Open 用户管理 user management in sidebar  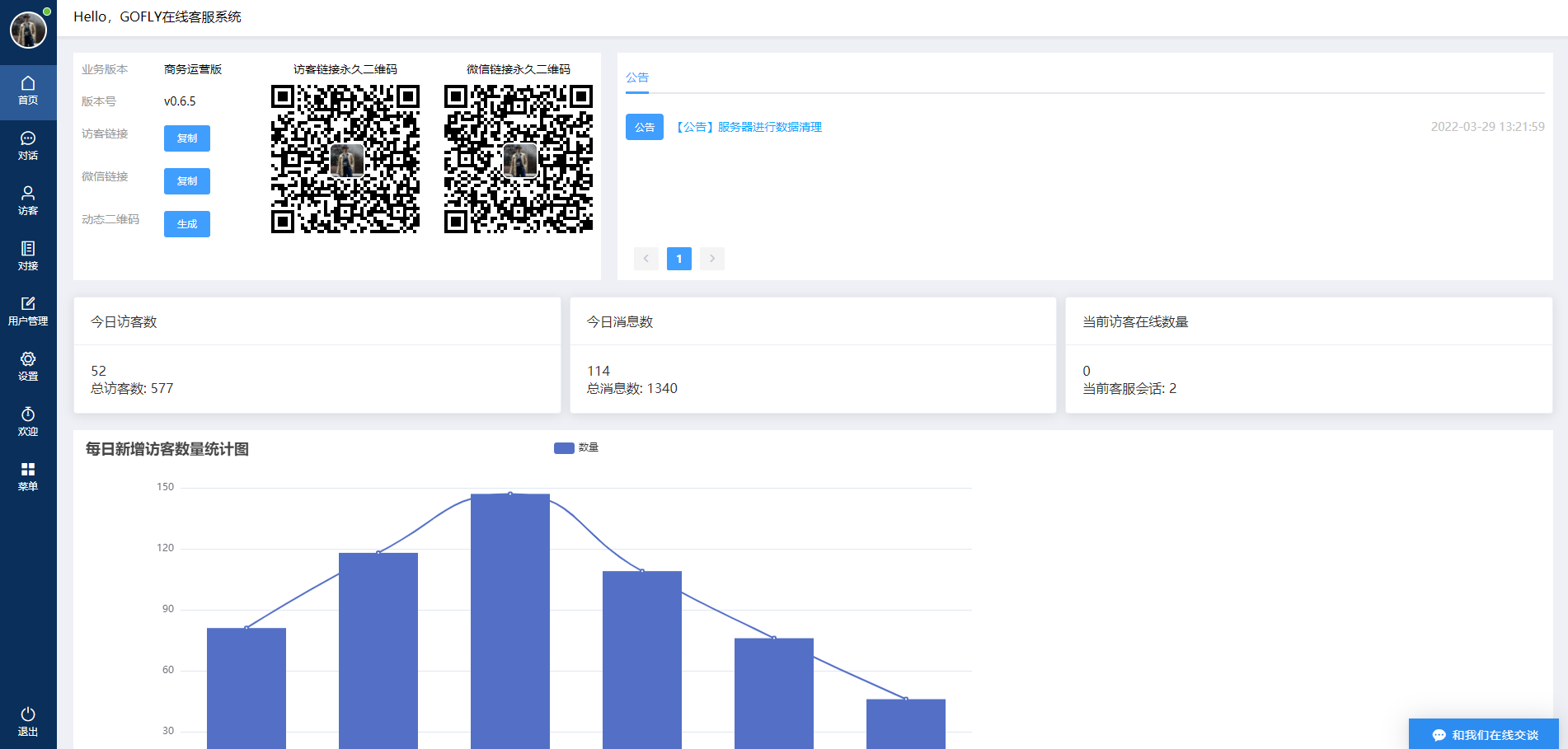[x=28, y=312]
